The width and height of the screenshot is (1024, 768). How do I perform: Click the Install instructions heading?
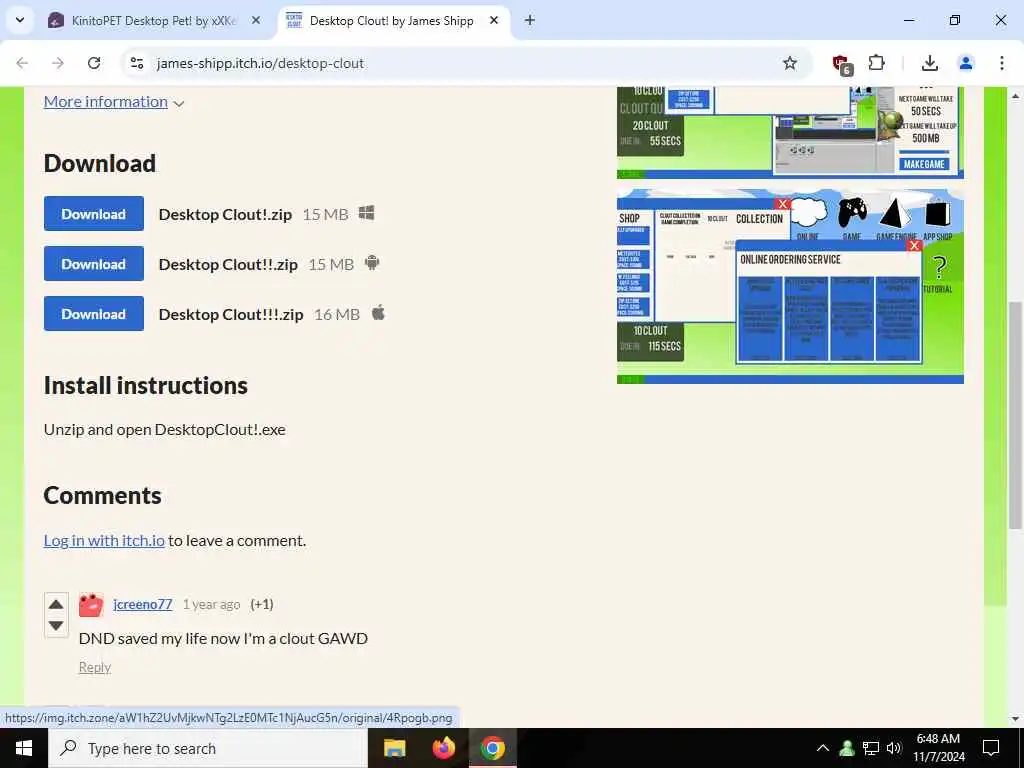[x=146, y=386]
